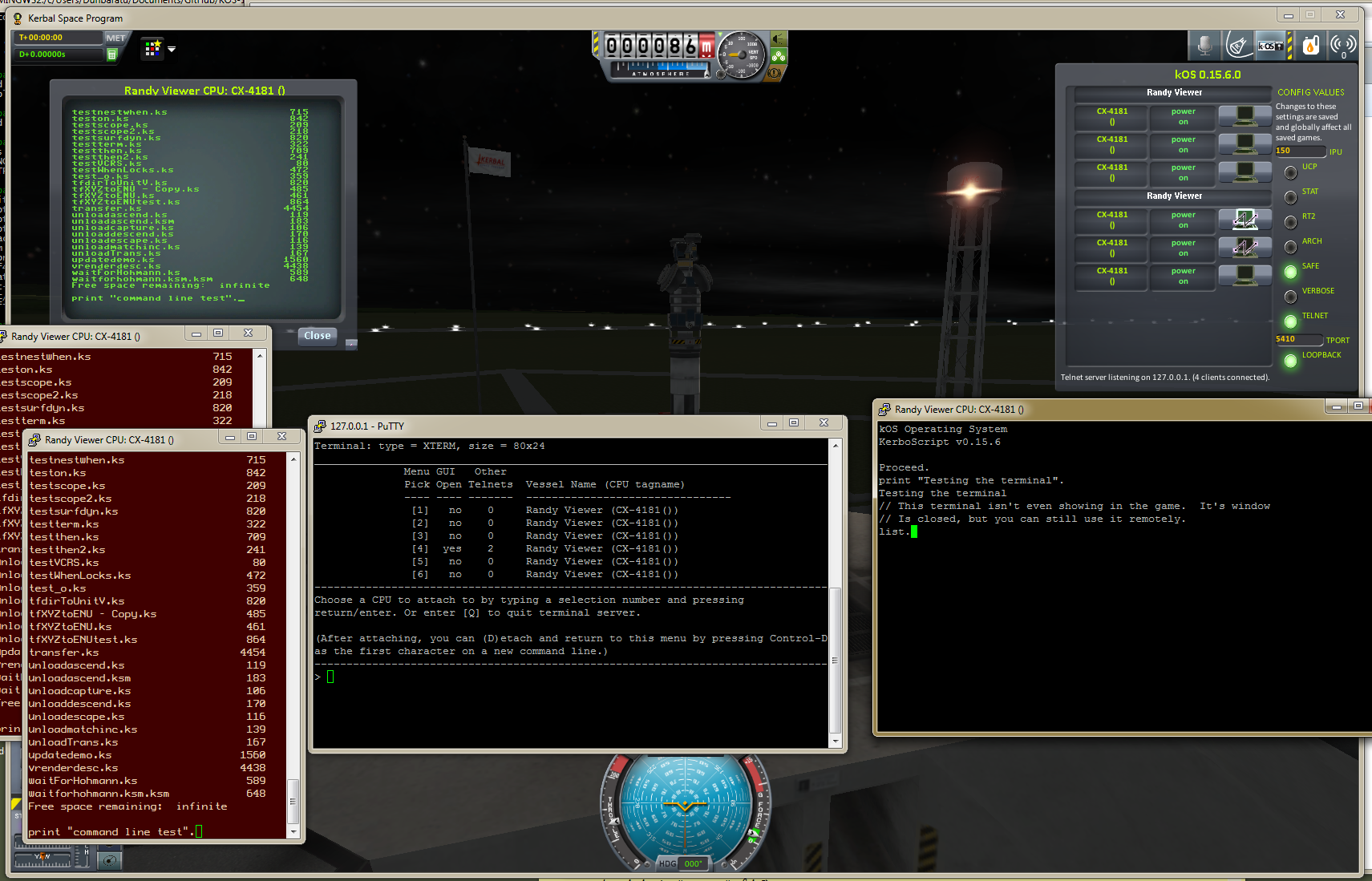1372x881 pixels.
Task: Enable the VERBOSE config option
Action: pos(1290,297)
